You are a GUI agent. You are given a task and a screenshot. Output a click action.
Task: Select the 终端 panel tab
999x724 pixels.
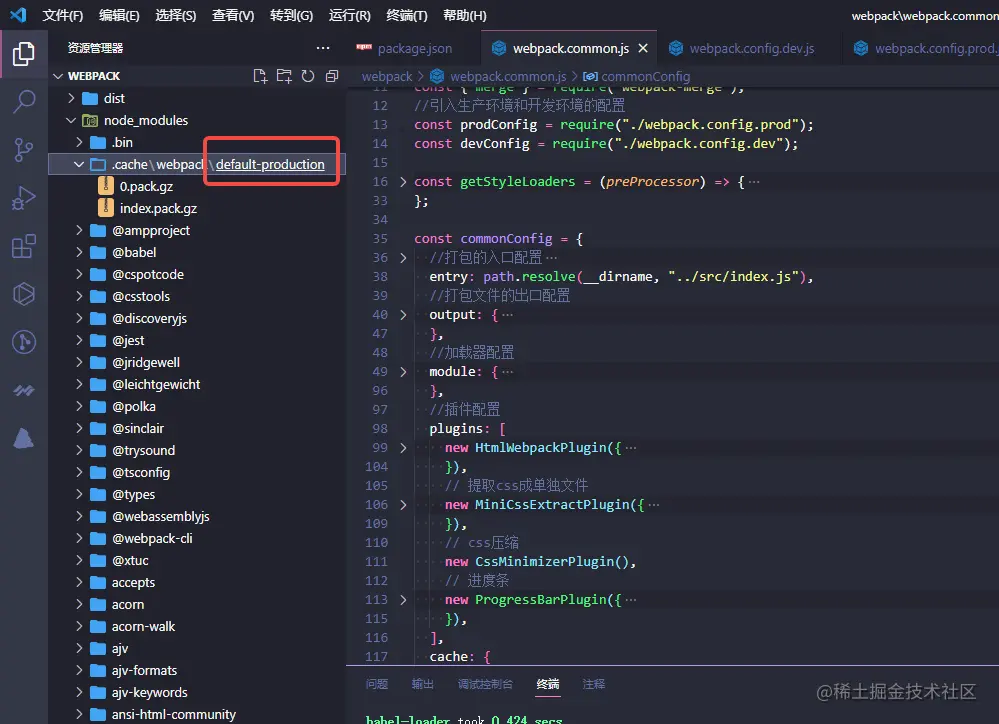(548, 684)
